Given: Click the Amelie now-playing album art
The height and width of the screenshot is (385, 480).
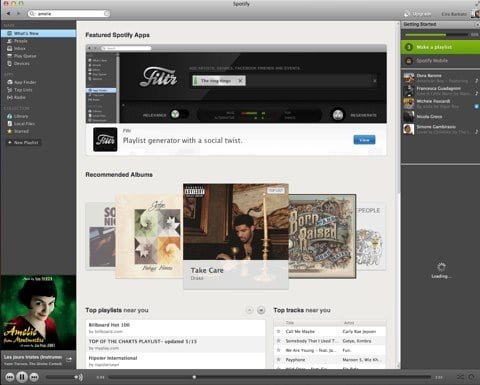Looking at the screenshot, I should point(38,312).
